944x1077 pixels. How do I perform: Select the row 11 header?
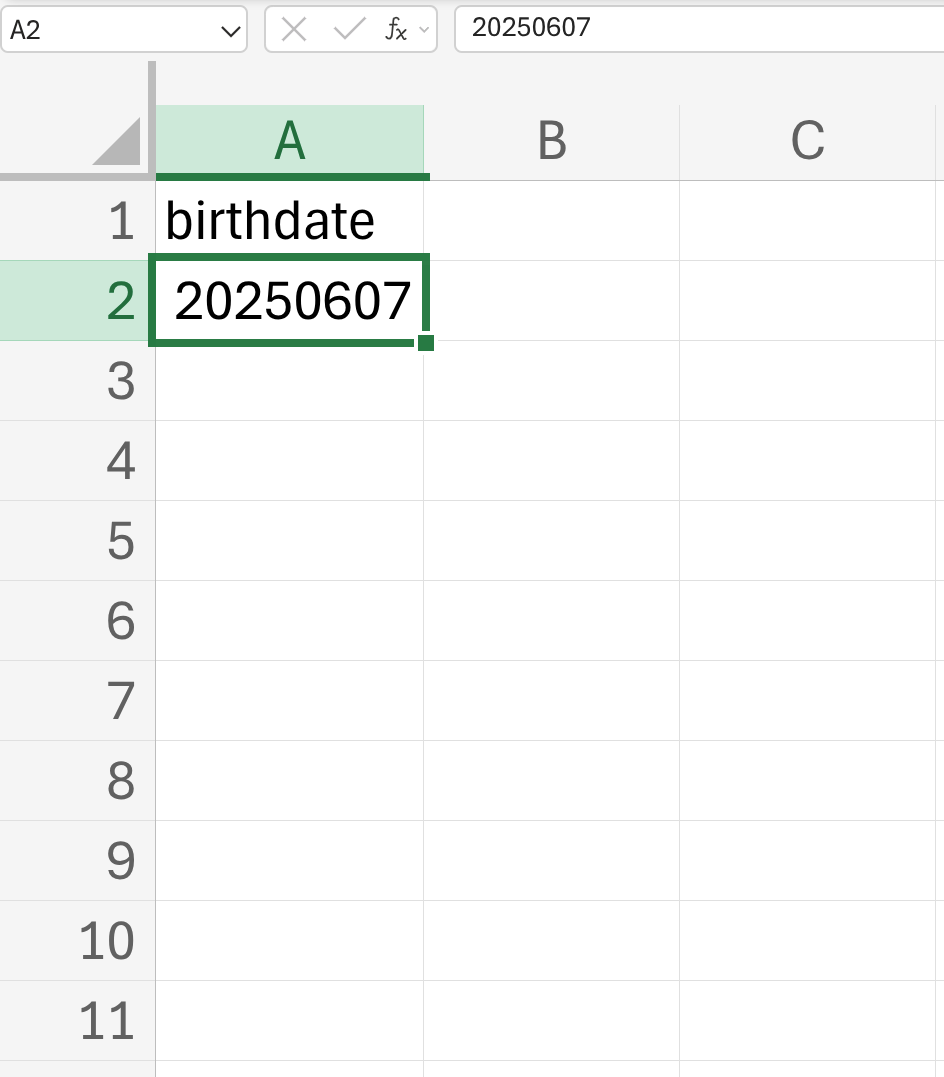pyautogui.click(x=78, y=1021)
